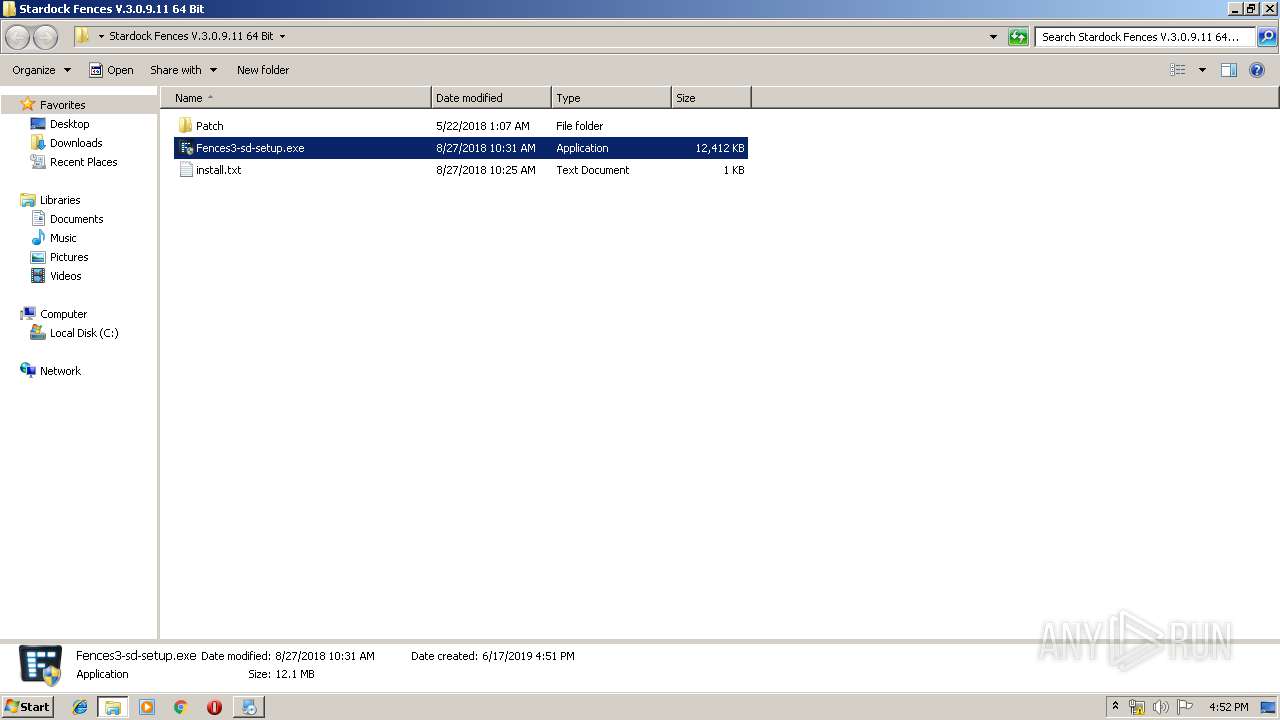The height and width of the screenshot is (720, 1280).
Task: Open Help with the question mark icon
Action: (x=1257, y=70)
